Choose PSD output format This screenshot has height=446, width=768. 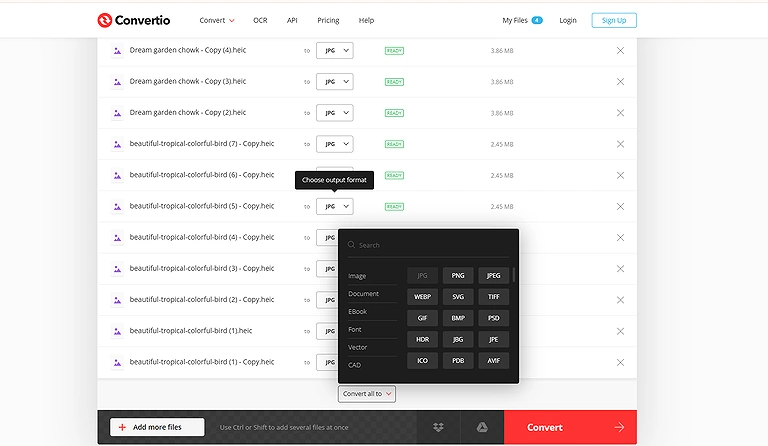tap(493, 318)
